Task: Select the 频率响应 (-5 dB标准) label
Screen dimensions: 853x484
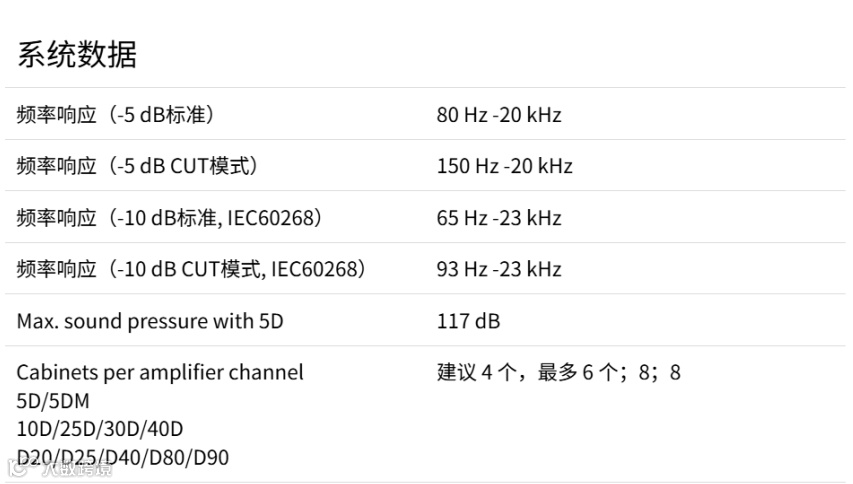Action: pyautogui.click(x=115, y=115)
